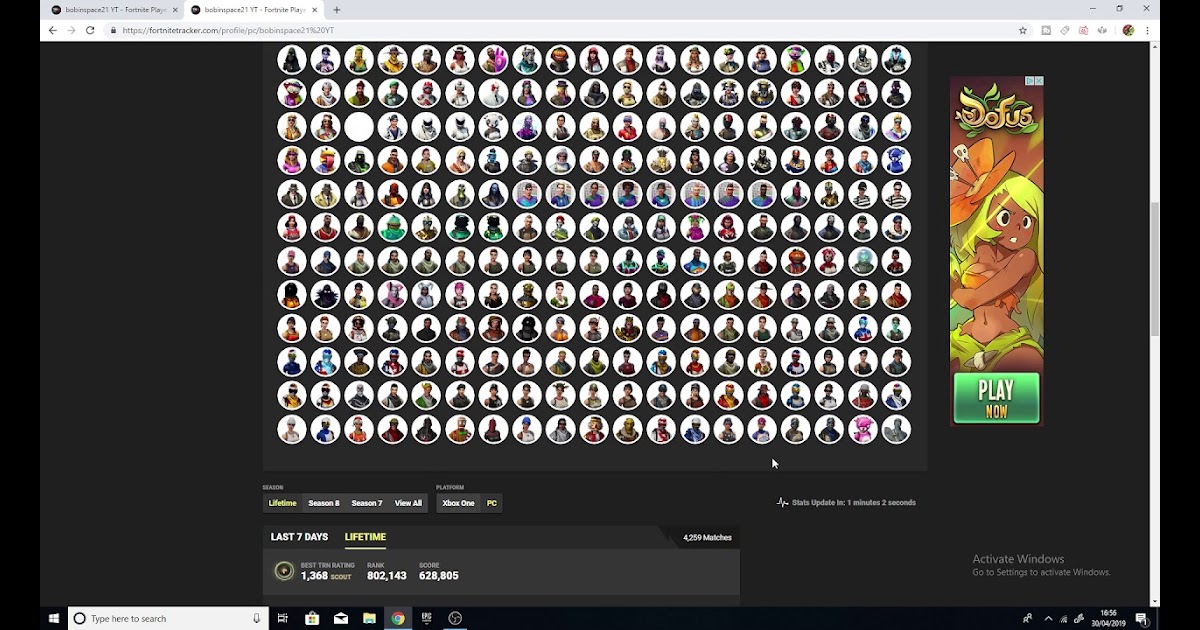
Task: Click PLAY NOW on the Dofus ad
Action: [x=996, y=398]
